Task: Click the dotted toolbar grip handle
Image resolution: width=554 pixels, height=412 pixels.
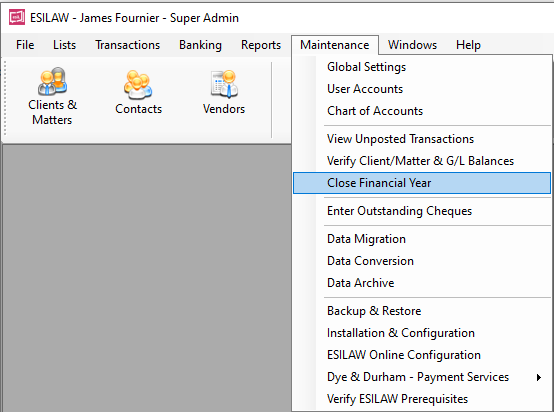Action: click(5, 98)
